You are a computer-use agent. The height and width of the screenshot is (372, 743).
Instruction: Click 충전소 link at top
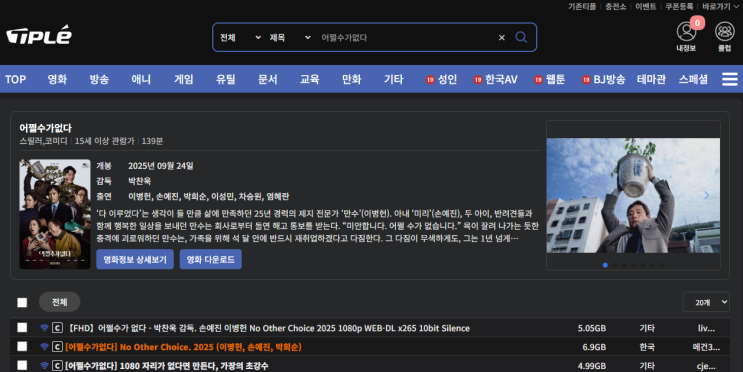[616, 6]
